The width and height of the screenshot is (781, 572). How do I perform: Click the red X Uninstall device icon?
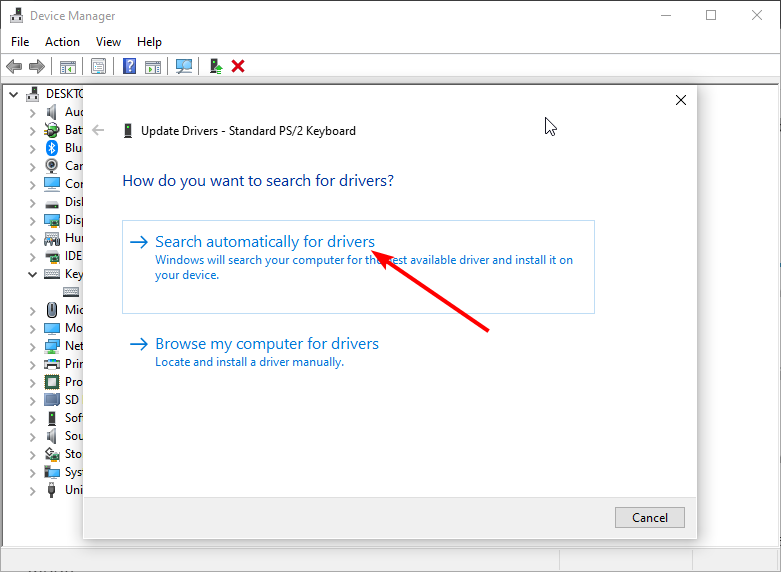238,66
